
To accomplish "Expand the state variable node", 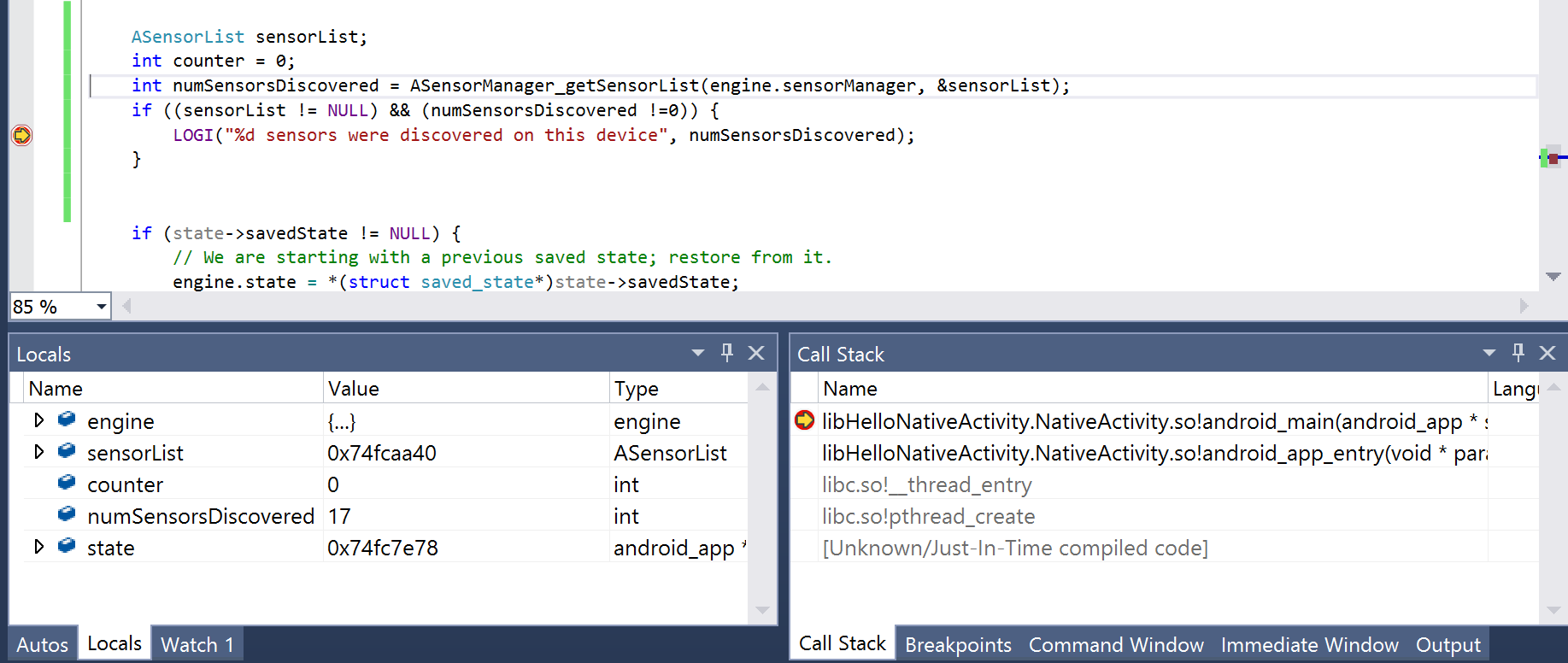I will (38, 547).
